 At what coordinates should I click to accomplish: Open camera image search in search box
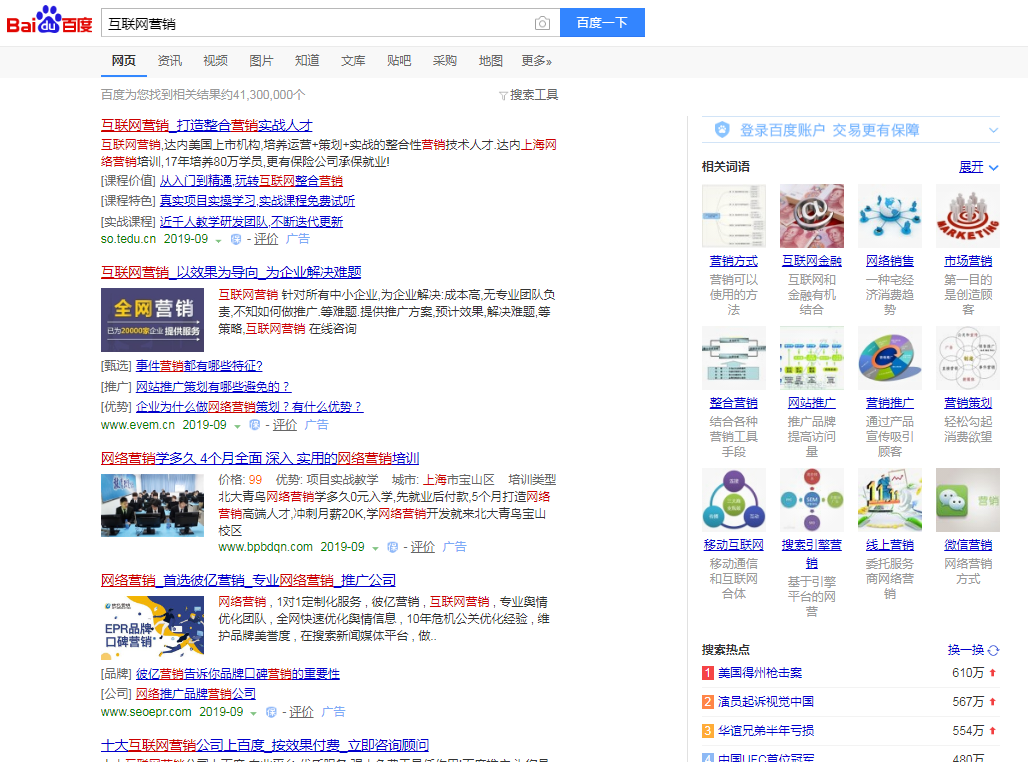(542, 23)
